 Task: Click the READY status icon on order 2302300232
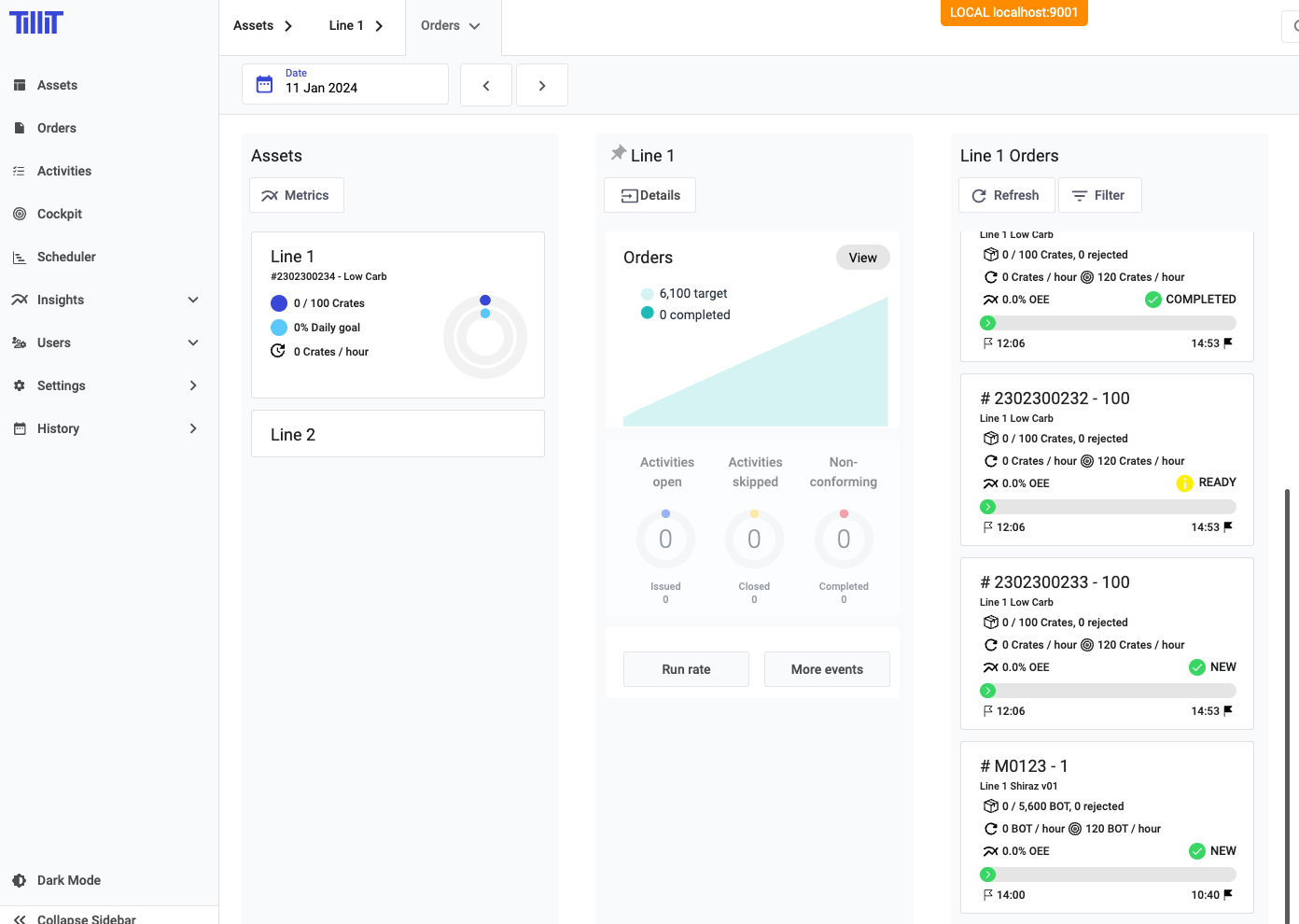[x=1184, y=483]
